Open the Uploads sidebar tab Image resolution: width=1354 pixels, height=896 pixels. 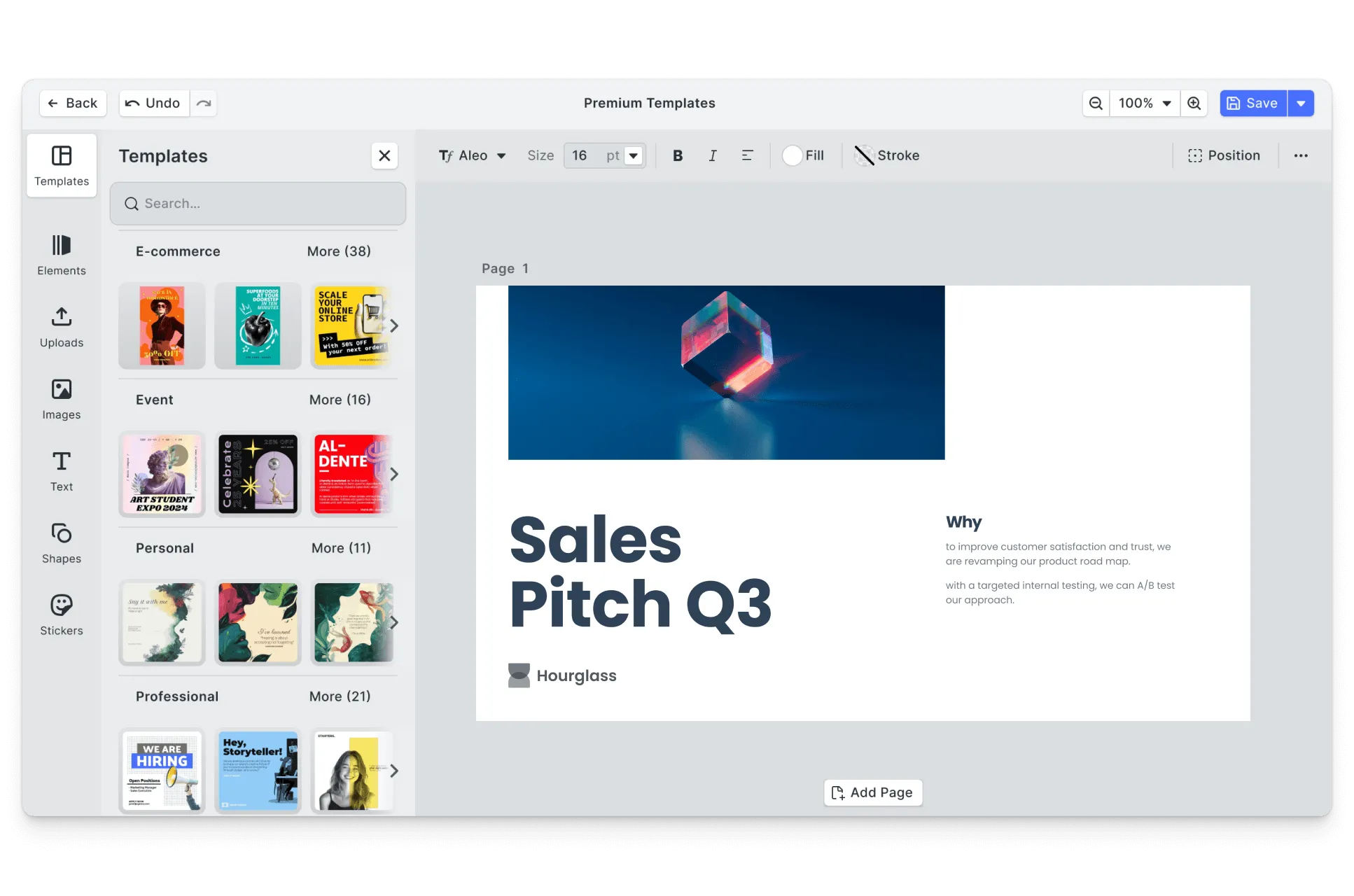click(x=62, y=328)
